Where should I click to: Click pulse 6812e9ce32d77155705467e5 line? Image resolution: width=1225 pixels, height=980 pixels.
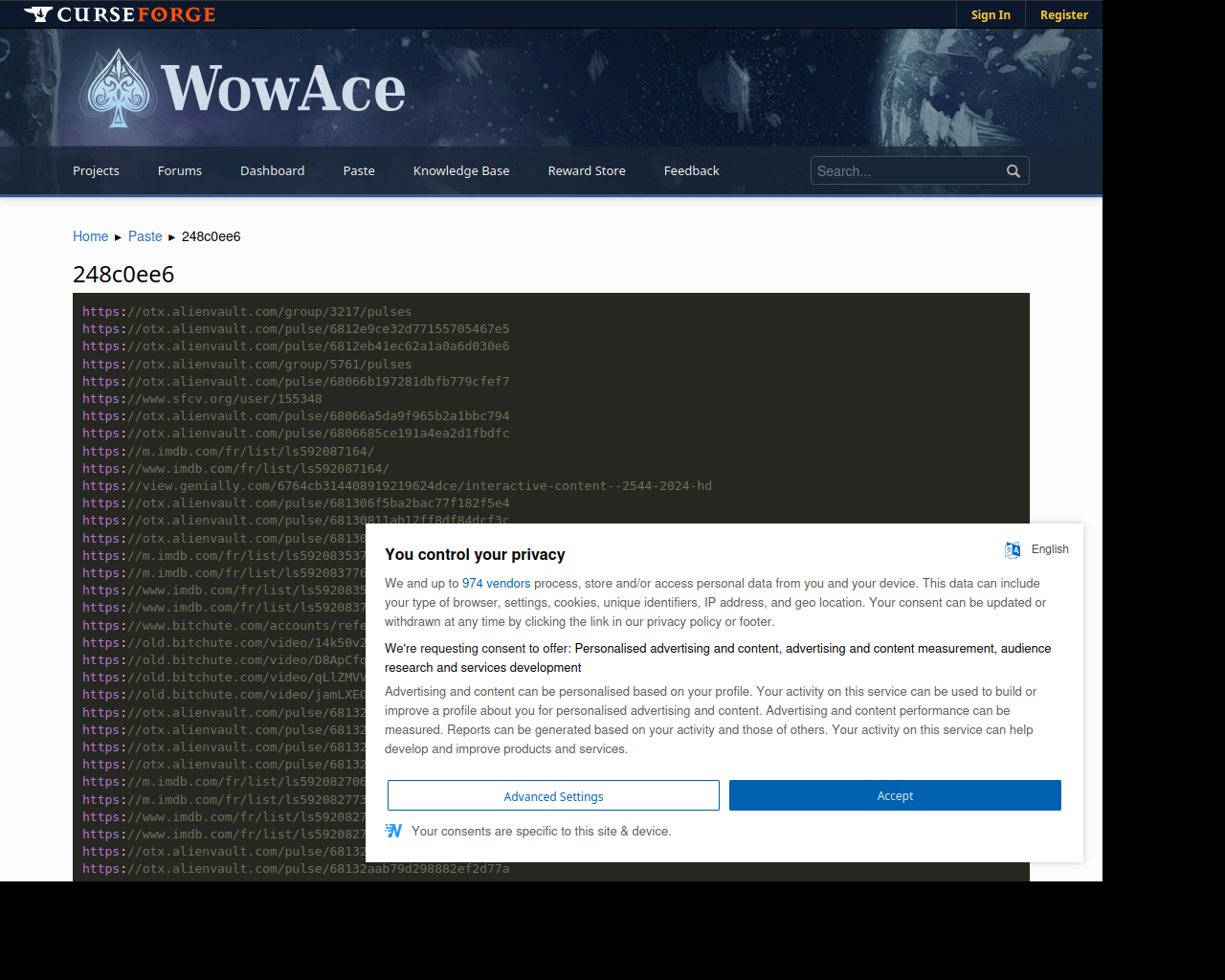296,329
